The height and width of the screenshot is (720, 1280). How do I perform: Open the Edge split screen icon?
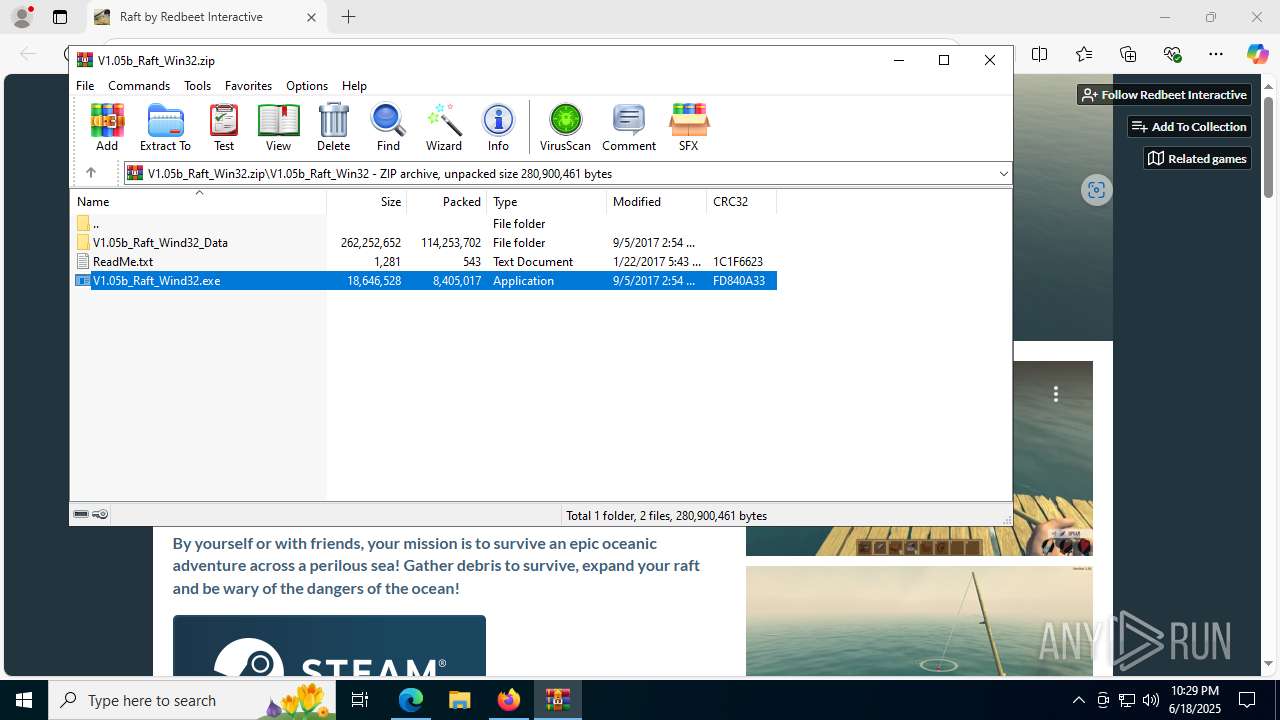coord(1040,54)
